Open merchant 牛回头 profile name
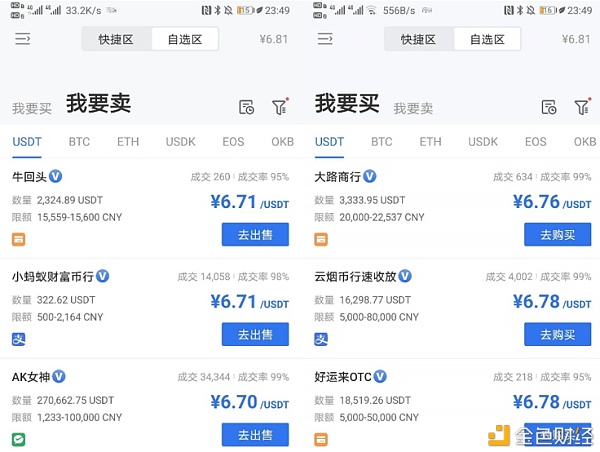Screen dimensions: 600x452 pos(29,176)
